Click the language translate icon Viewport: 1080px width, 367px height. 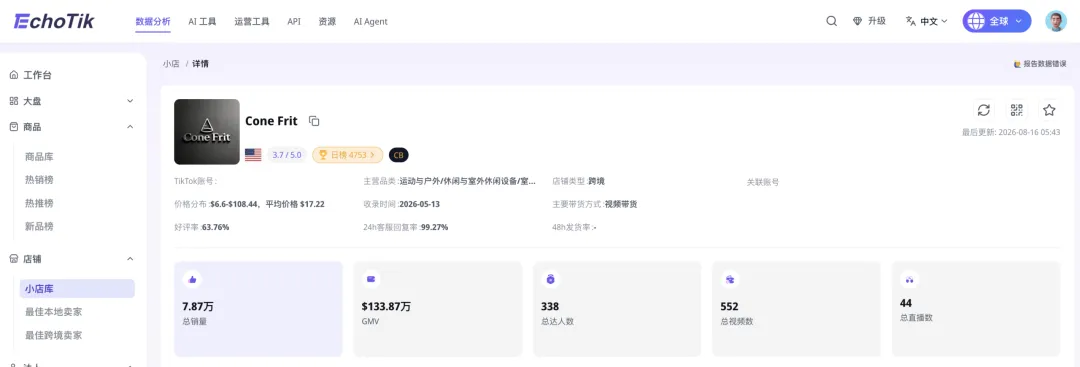pyautogui.click(x=911, y=21)
